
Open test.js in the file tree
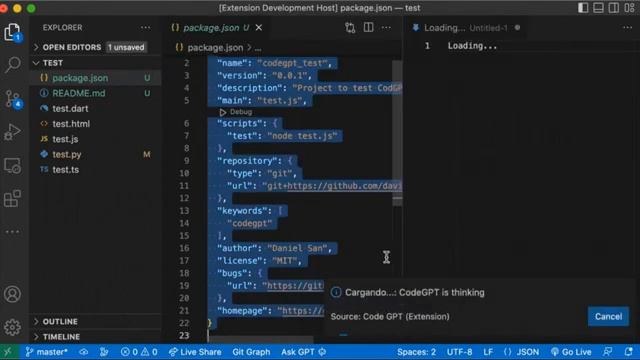click(95, 139)
